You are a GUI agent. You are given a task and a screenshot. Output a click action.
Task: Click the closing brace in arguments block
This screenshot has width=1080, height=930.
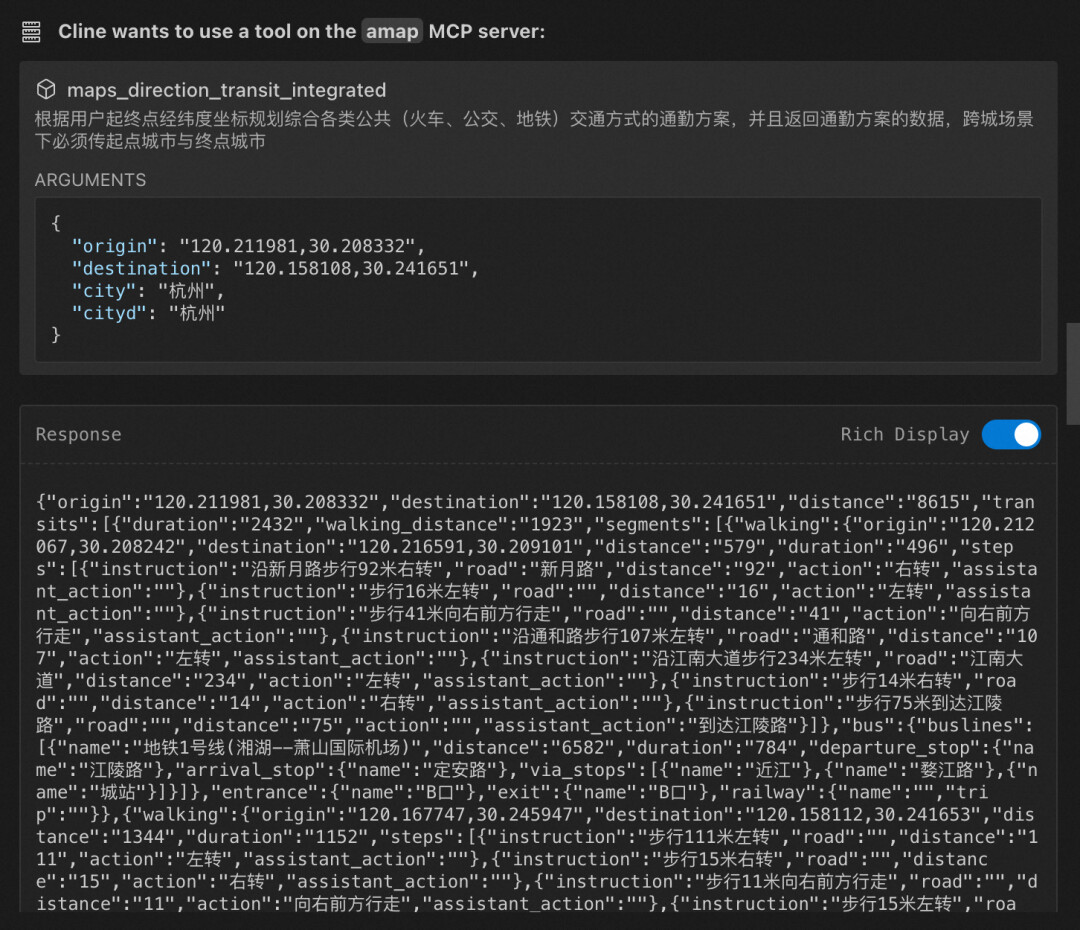(x=56, y=335)
